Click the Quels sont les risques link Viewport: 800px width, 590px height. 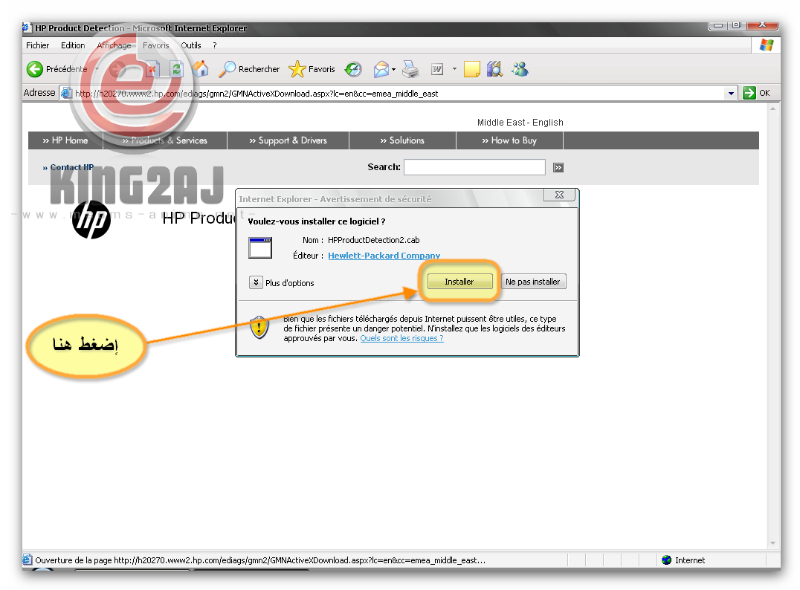click(x=401, y=338)
